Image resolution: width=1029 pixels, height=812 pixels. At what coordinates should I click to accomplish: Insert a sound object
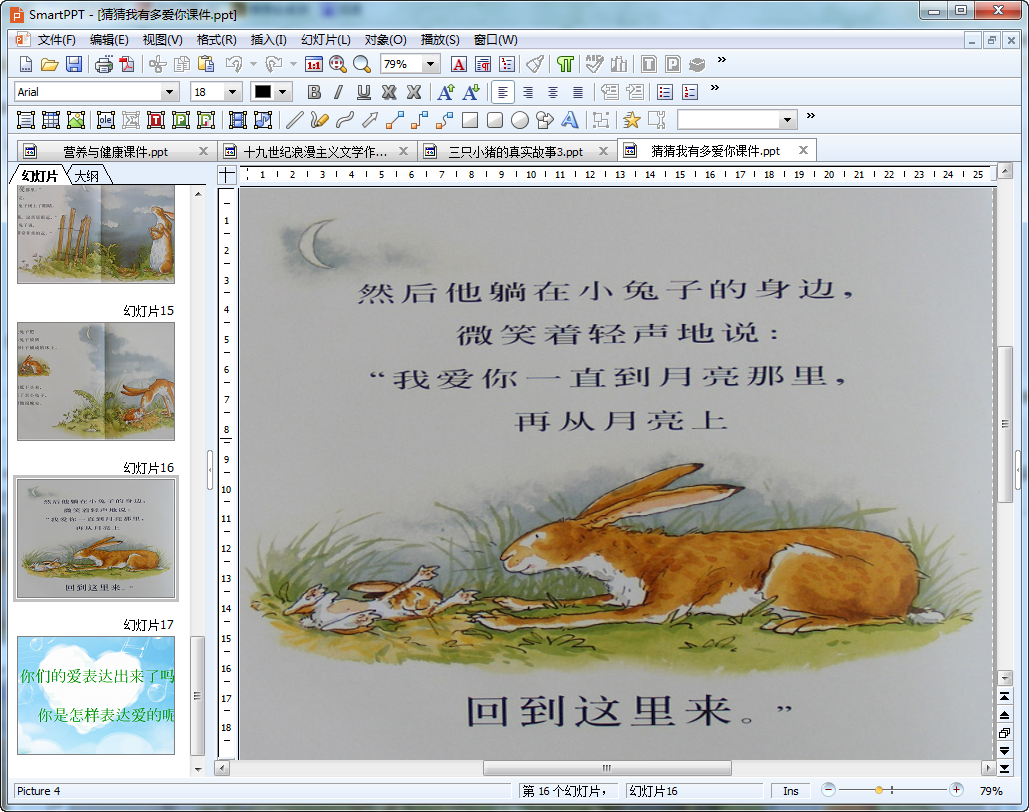[262, 119]
